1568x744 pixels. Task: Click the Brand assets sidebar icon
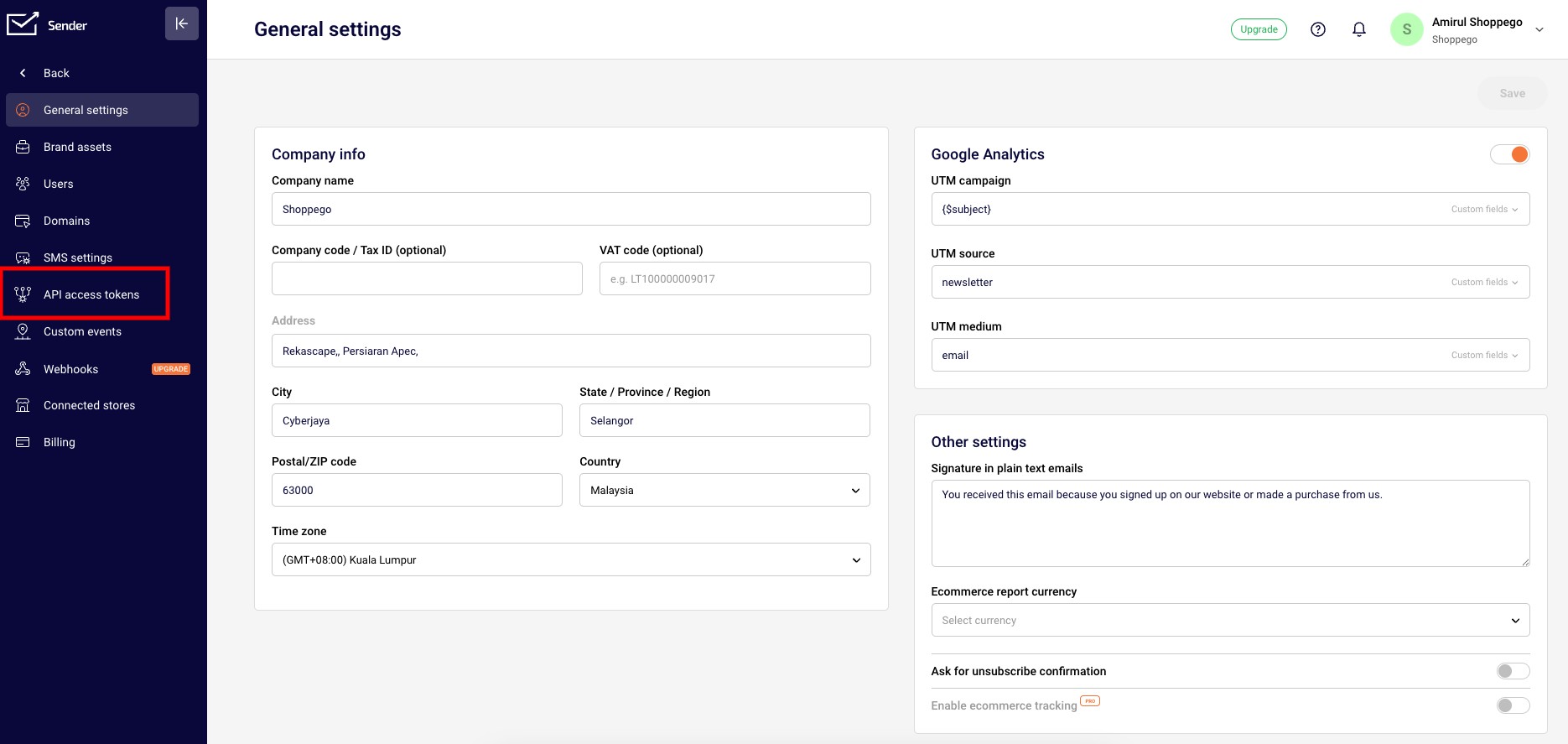pyautogui.click(x=23, y=147)
